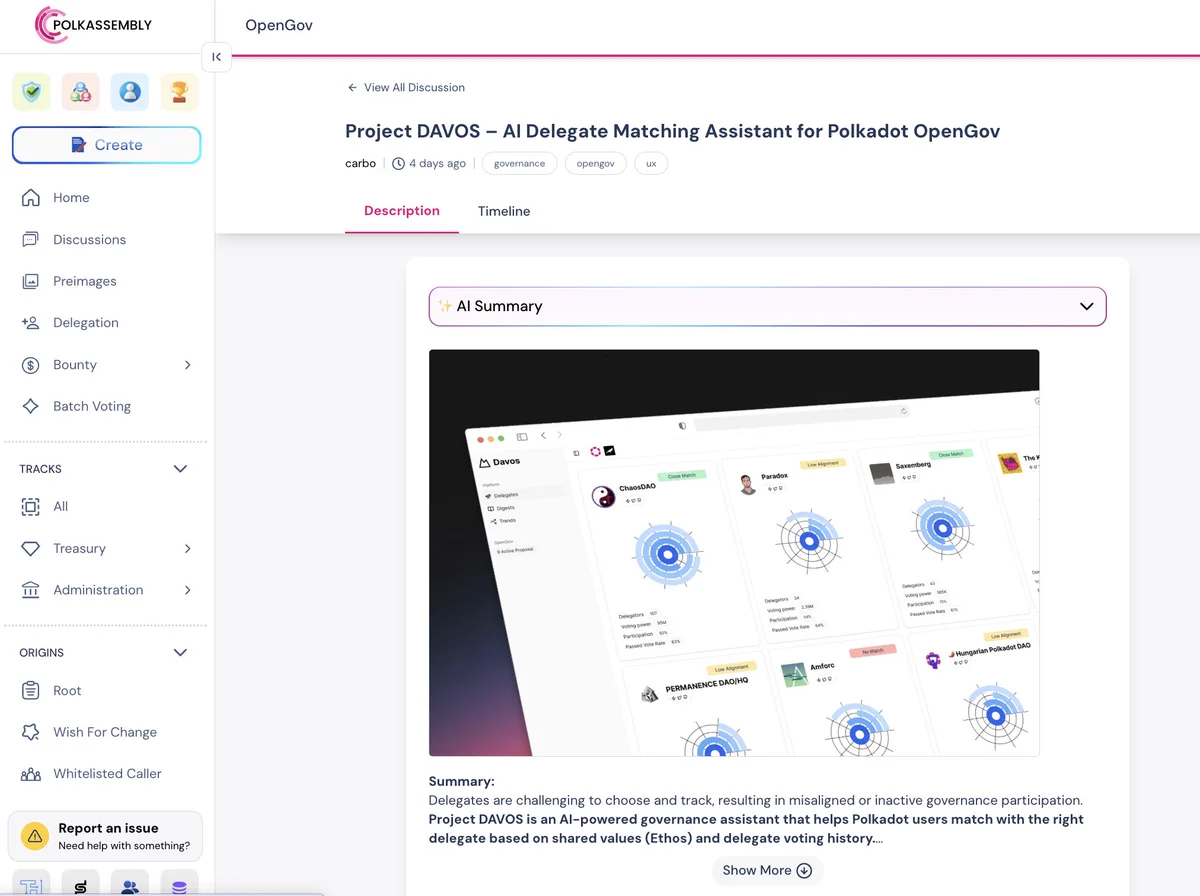Click the All tracks square grid icon

[31, 507]
